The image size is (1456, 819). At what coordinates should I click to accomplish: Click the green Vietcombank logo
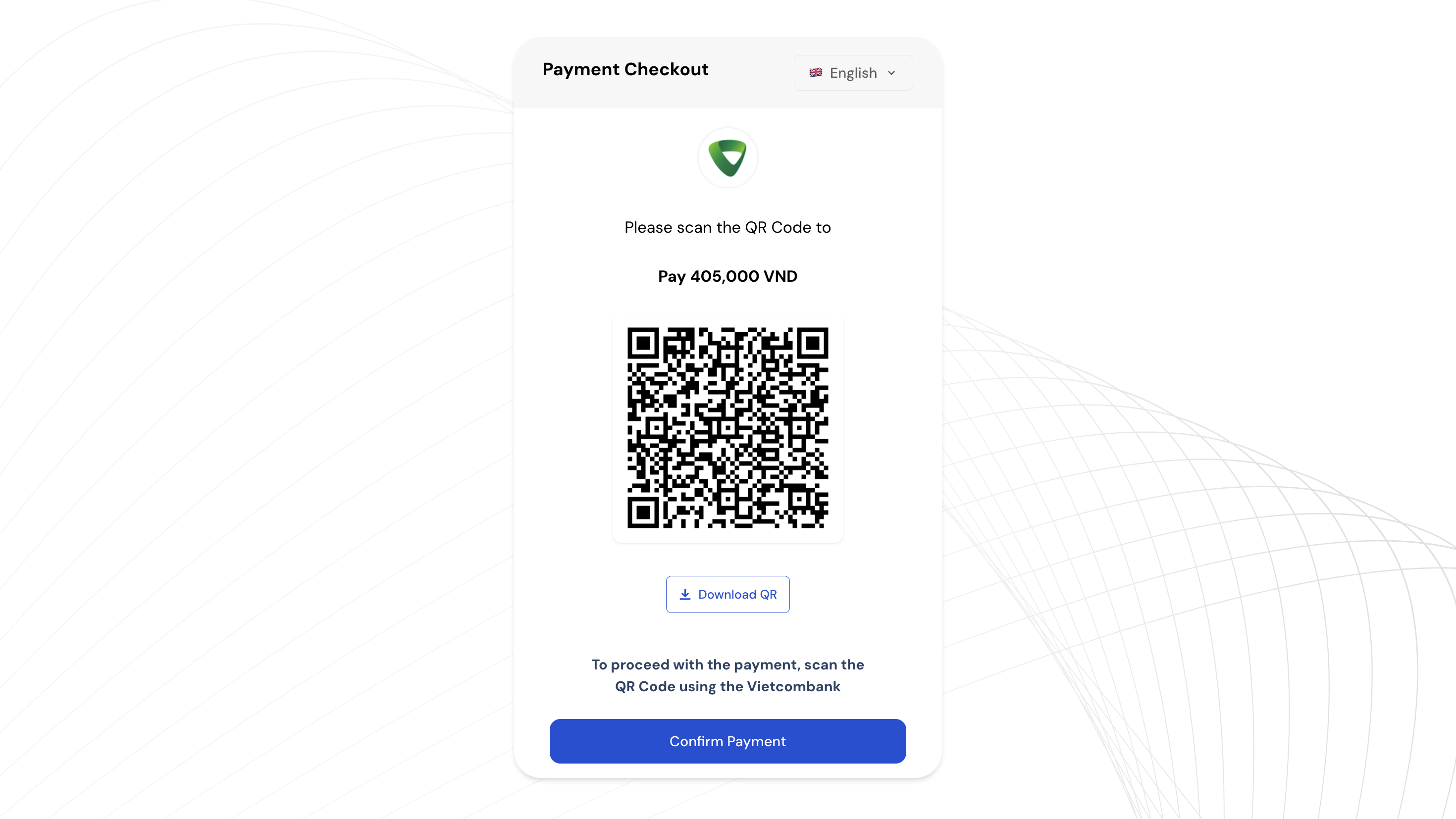point(728,157)
